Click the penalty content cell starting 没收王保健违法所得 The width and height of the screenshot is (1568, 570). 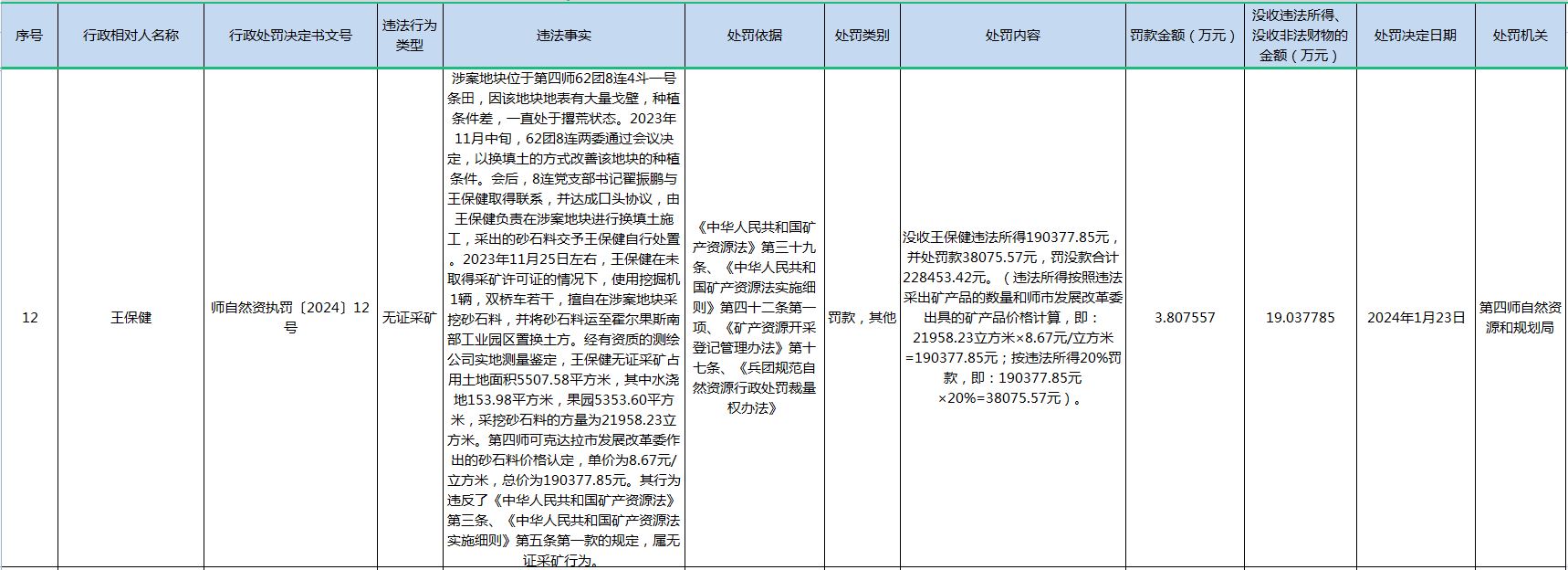pyautogui.click(x=1012, y=318)
